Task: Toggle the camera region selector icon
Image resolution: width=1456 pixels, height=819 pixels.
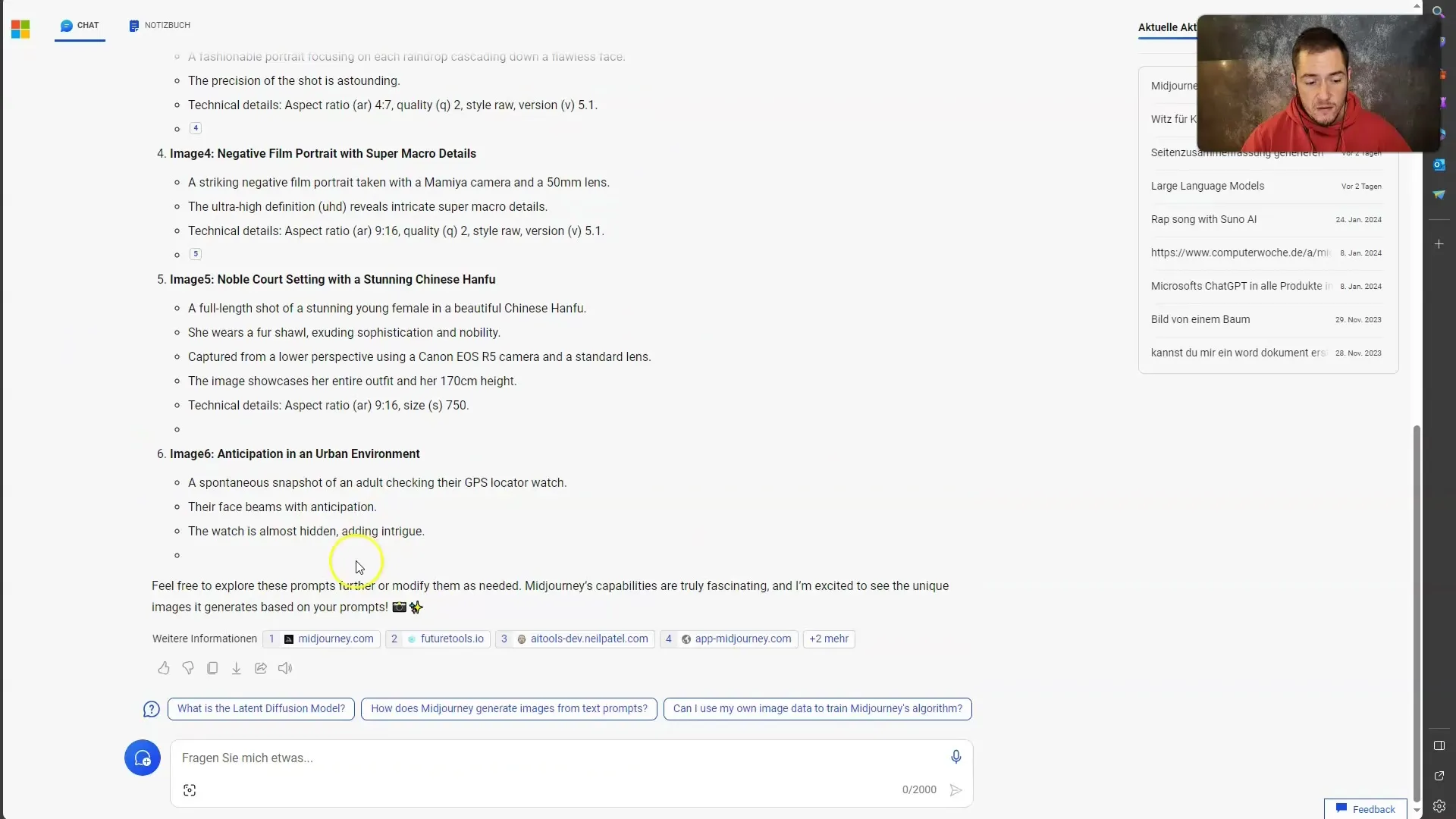Action: pyautogui.click(x=190, y=790)
